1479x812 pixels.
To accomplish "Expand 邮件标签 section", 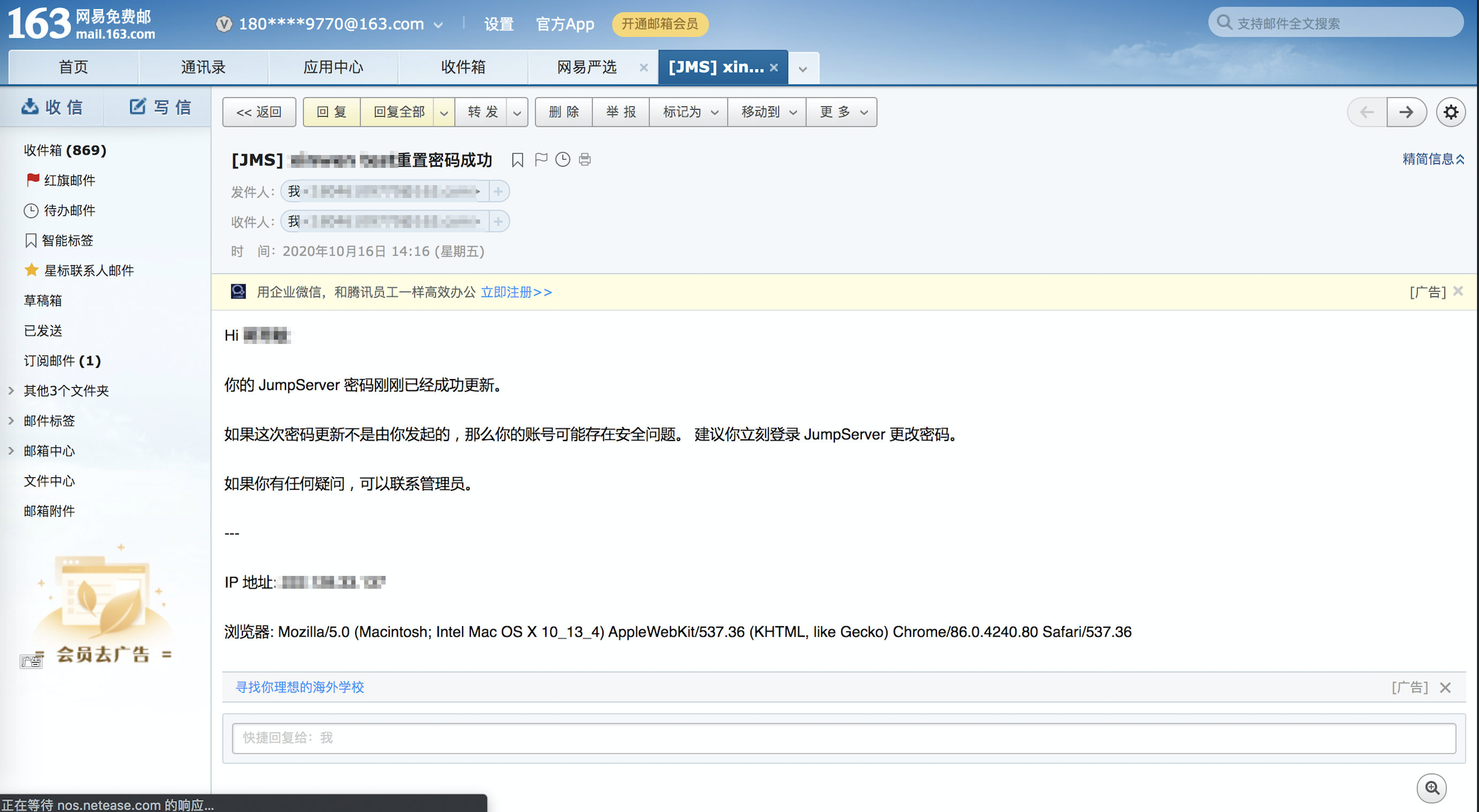I will (x=11, y=421).
